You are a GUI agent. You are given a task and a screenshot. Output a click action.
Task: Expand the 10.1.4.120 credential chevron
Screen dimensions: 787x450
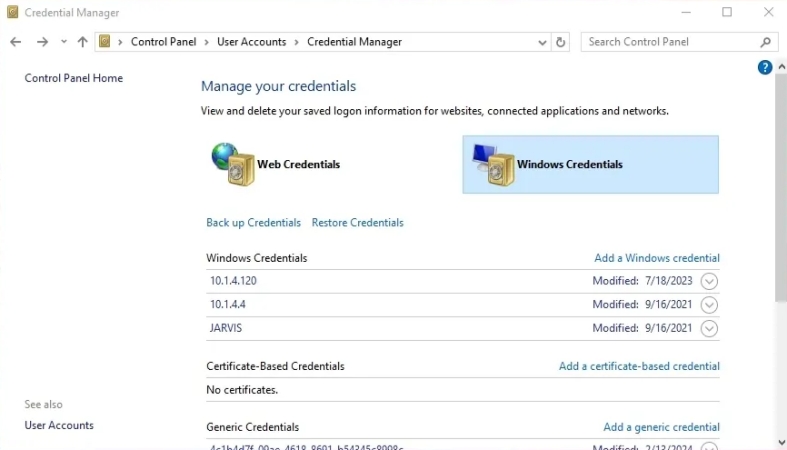tap(709, 281)
